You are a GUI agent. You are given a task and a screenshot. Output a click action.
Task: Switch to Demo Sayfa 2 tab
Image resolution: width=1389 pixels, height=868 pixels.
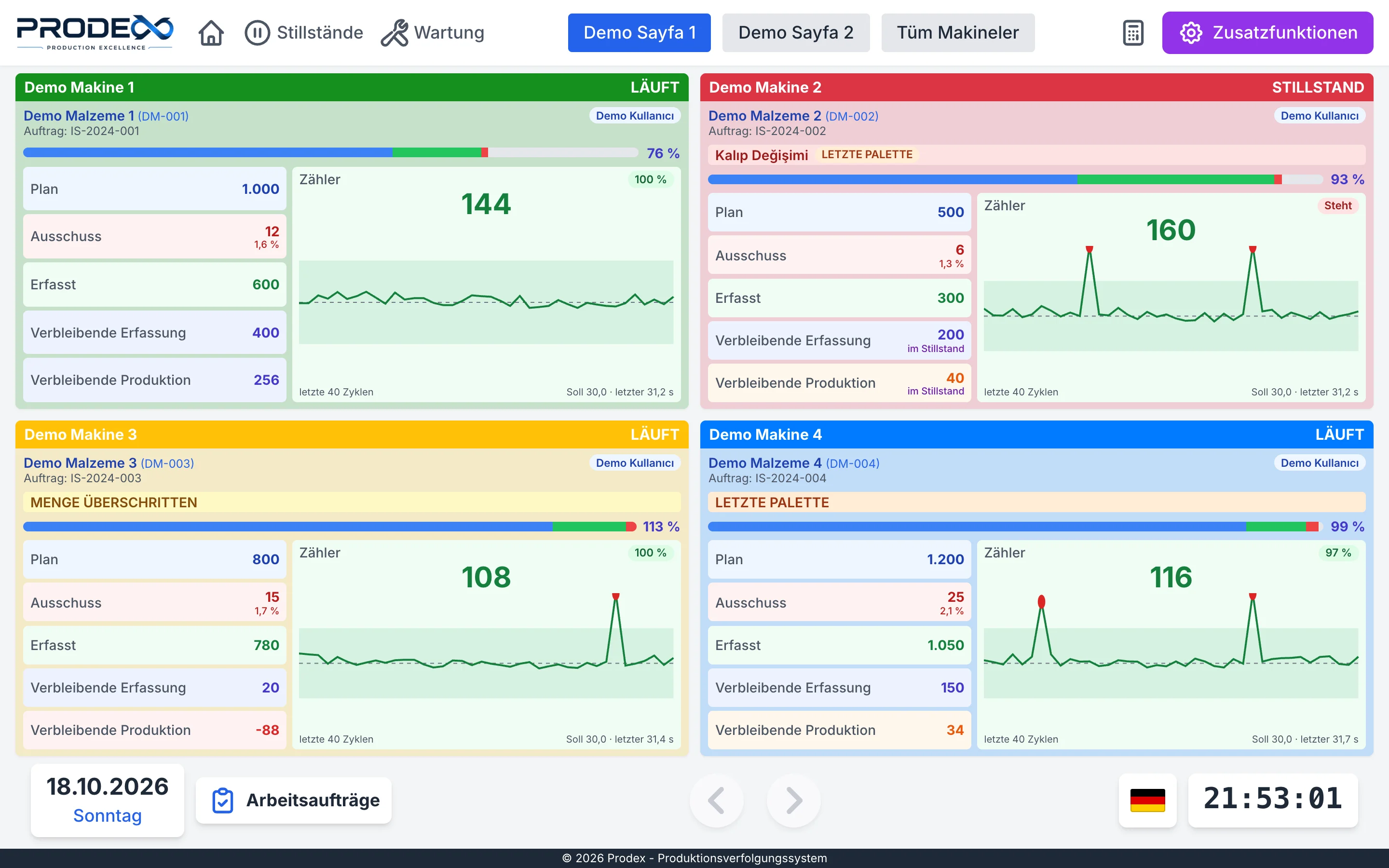795,33
